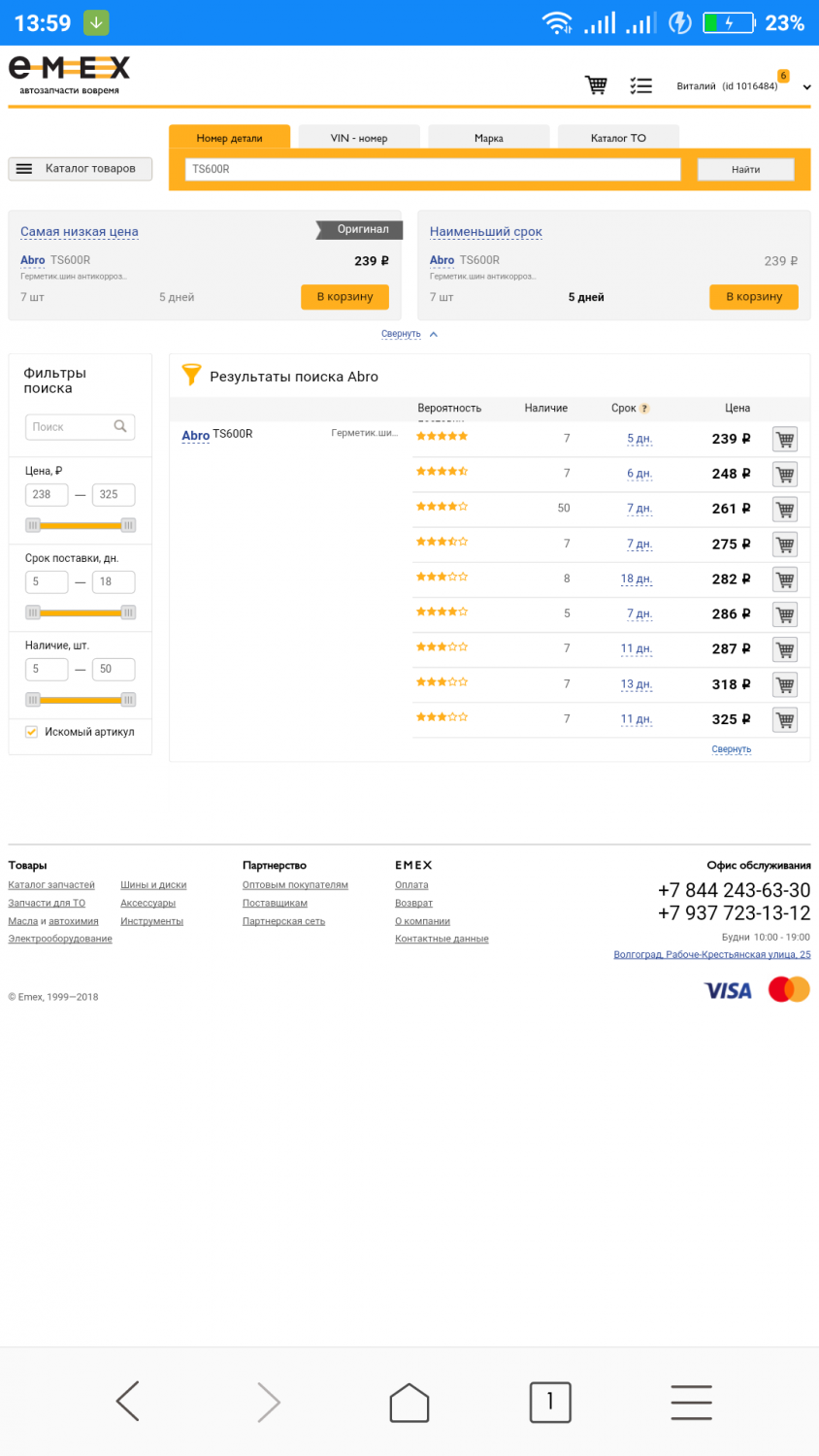The image size is (819, 1456).
Task: Collapse results list with bottom Свернуть
Action: coord(732,749)
